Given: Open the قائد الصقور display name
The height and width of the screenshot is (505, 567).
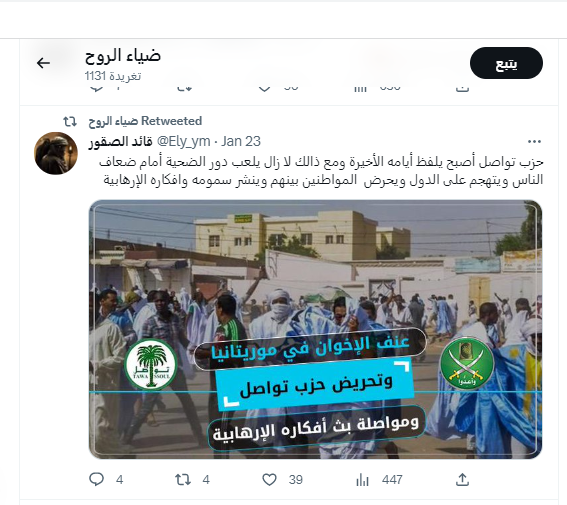Looking at the screenshot, I should pyautogui.click(x=121, y=141).
